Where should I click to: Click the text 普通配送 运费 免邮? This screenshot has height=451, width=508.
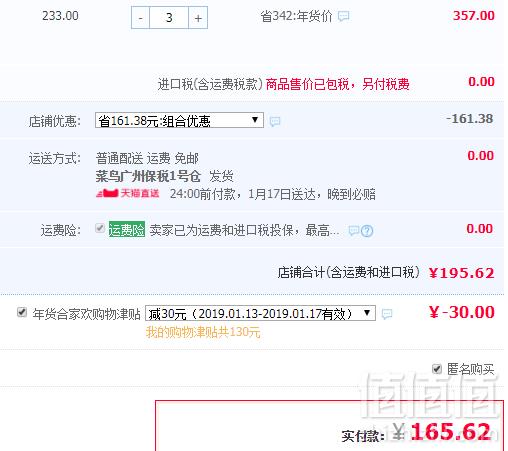(x=147, y=158)
